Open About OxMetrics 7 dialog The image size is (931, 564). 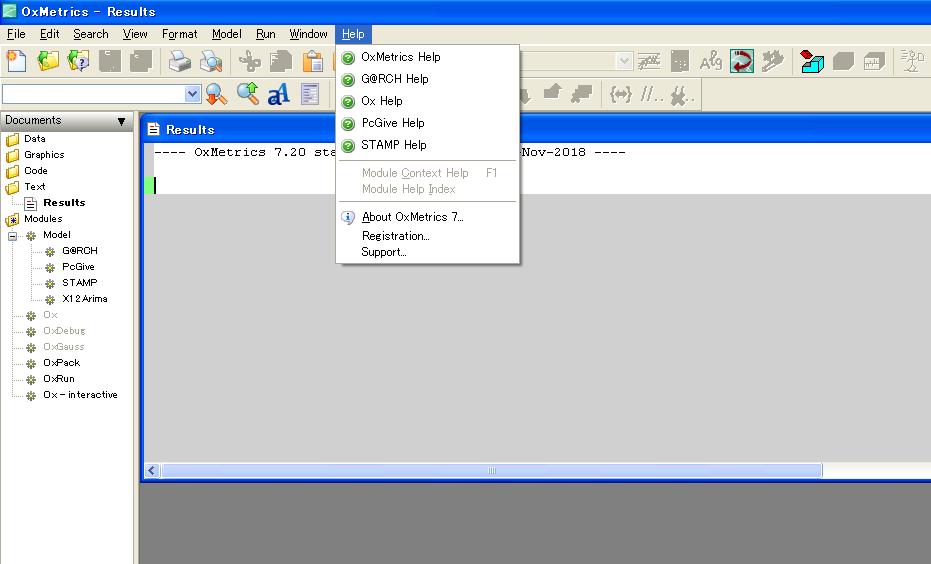[x=428, y=217]
